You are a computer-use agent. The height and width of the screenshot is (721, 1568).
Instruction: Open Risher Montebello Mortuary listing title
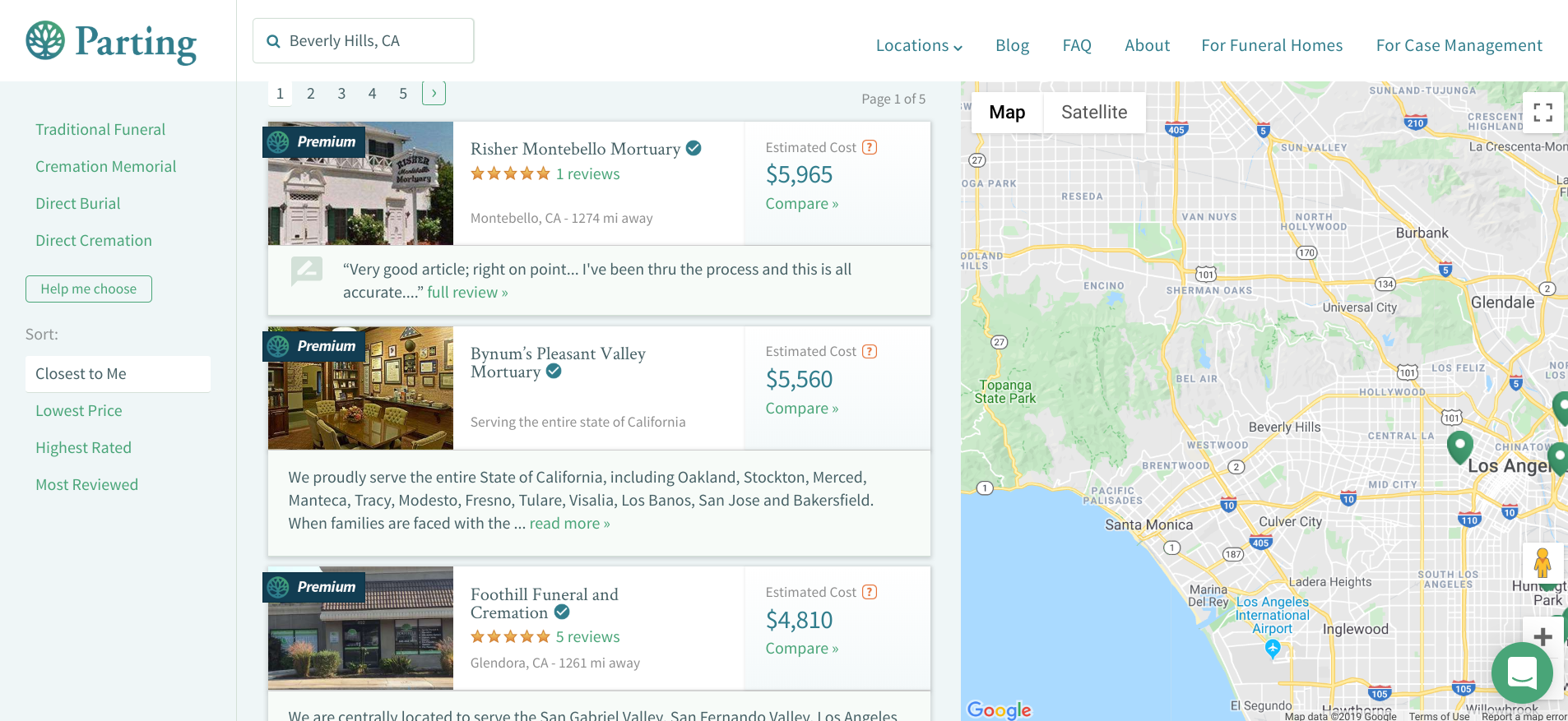(x=575, y=149)
